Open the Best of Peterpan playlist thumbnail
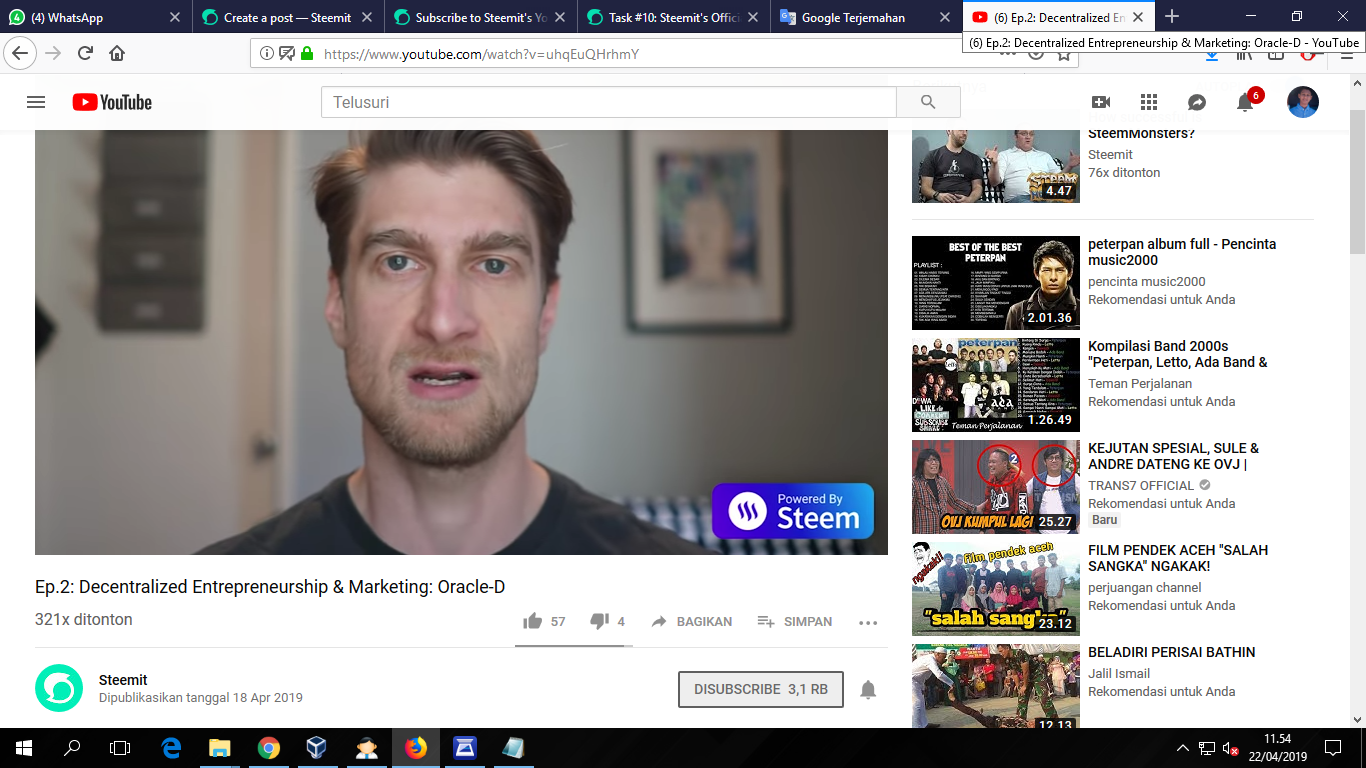This screenshot has width=1366, height=768. tap(996, 283)
